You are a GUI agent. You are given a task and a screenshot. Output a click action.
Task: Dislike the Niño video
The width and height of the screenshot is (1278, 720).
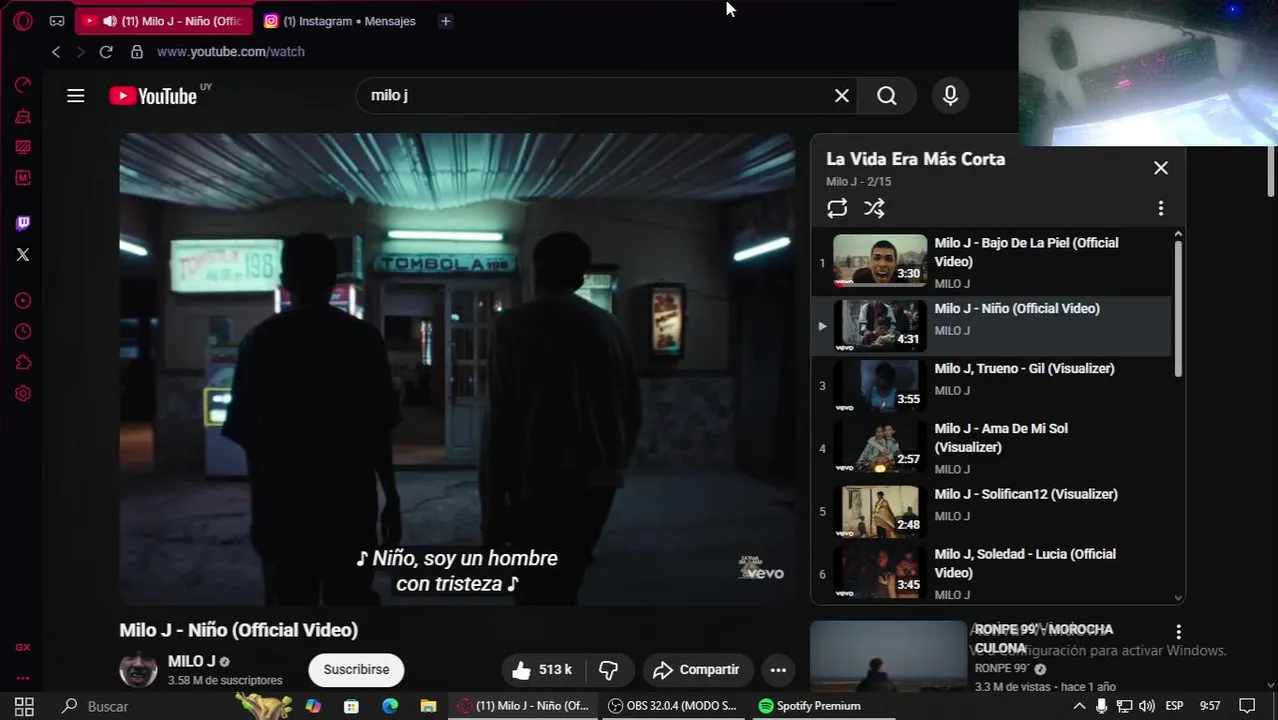609,670
